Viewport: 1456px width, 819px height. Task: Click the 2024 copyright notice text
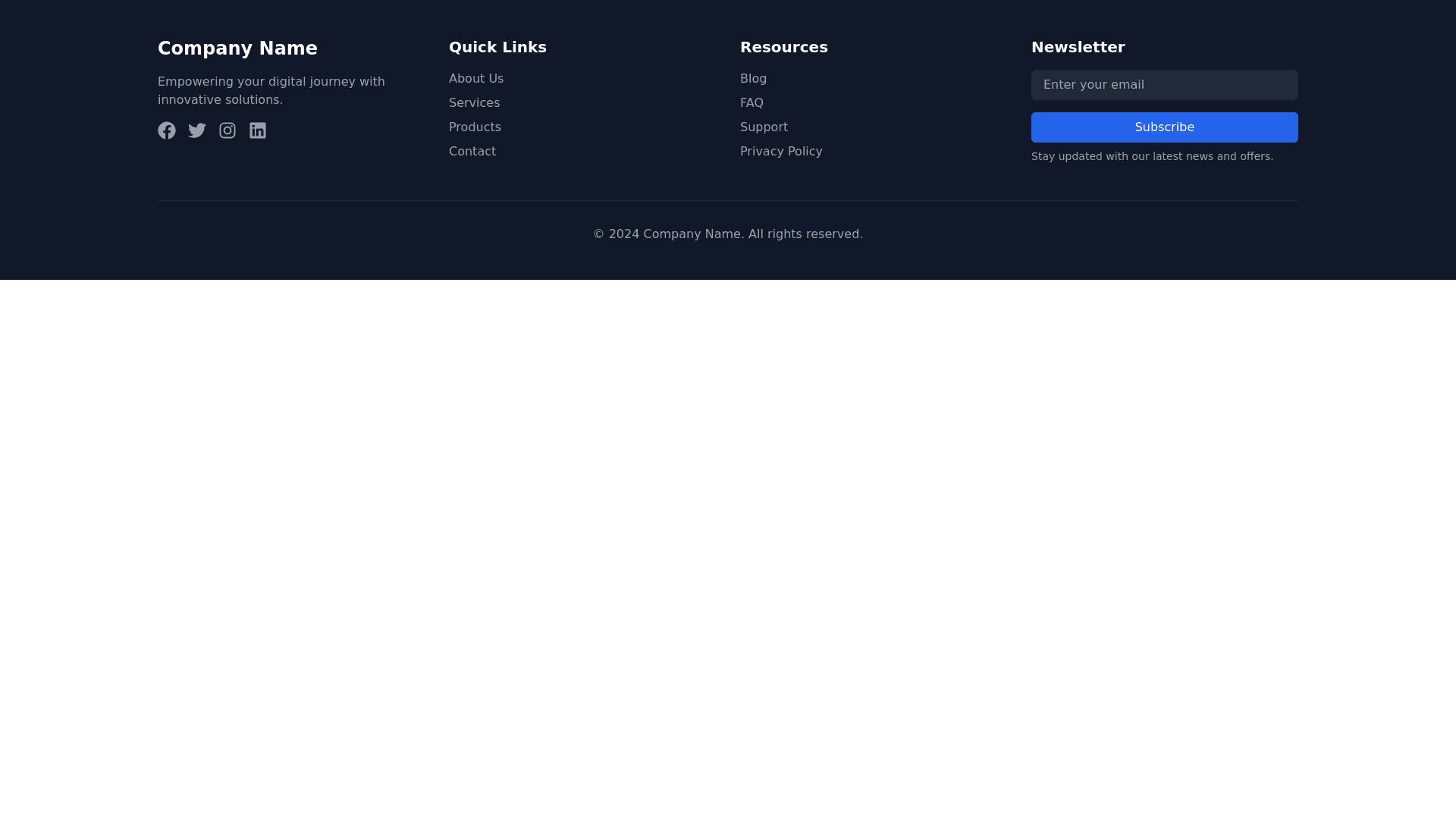727,234
